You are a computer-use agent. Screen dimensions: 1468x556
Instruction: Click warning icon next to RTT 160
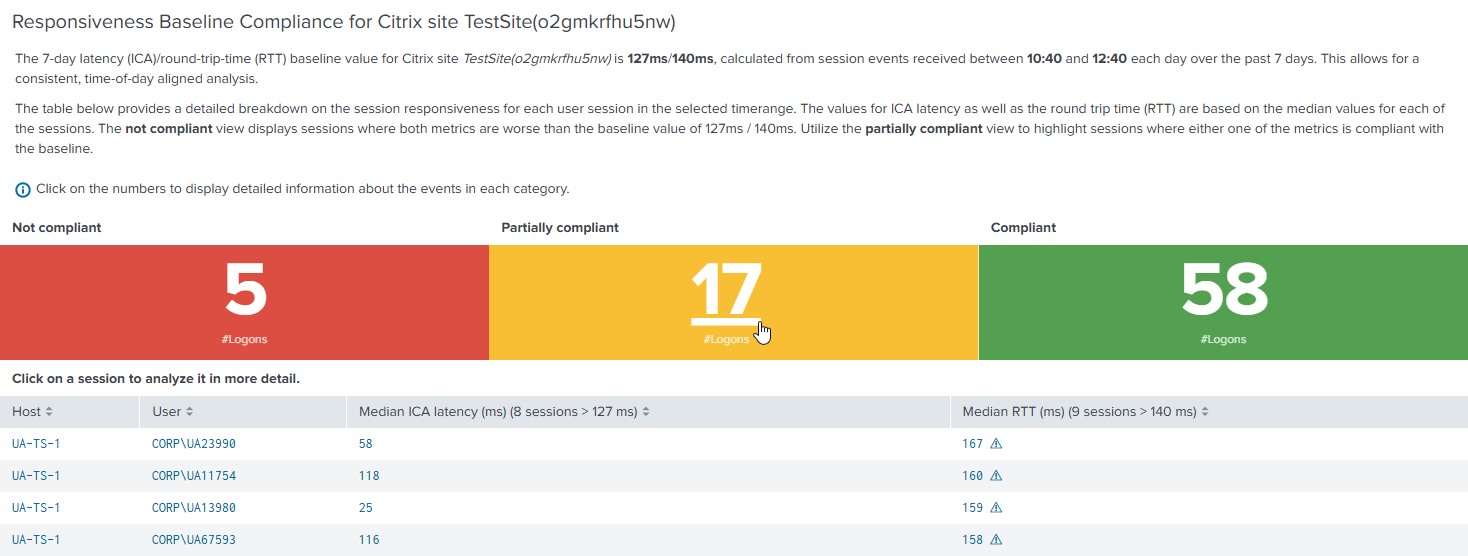point(996,476)
